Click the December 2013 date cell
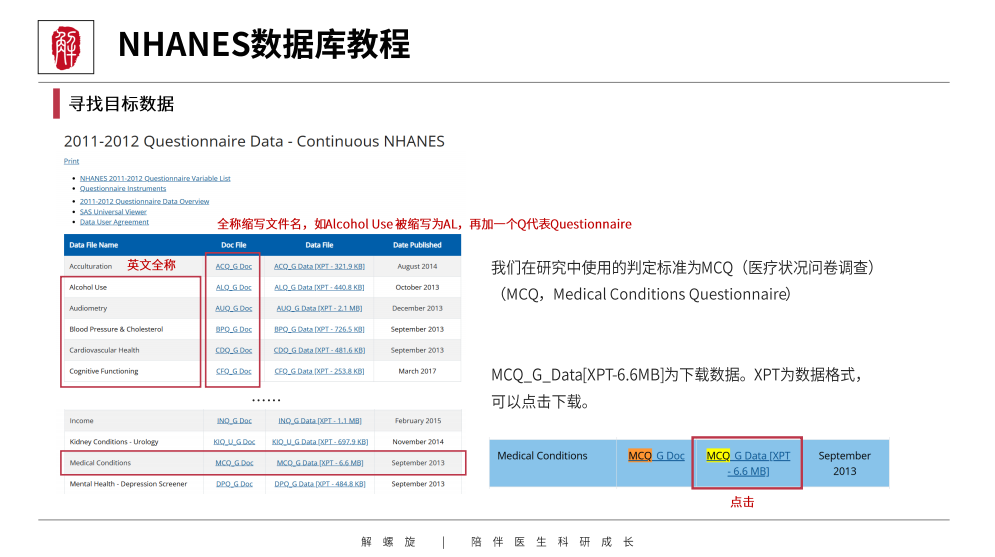This screenshot has height=557, width=995. (x=417, y=308)
